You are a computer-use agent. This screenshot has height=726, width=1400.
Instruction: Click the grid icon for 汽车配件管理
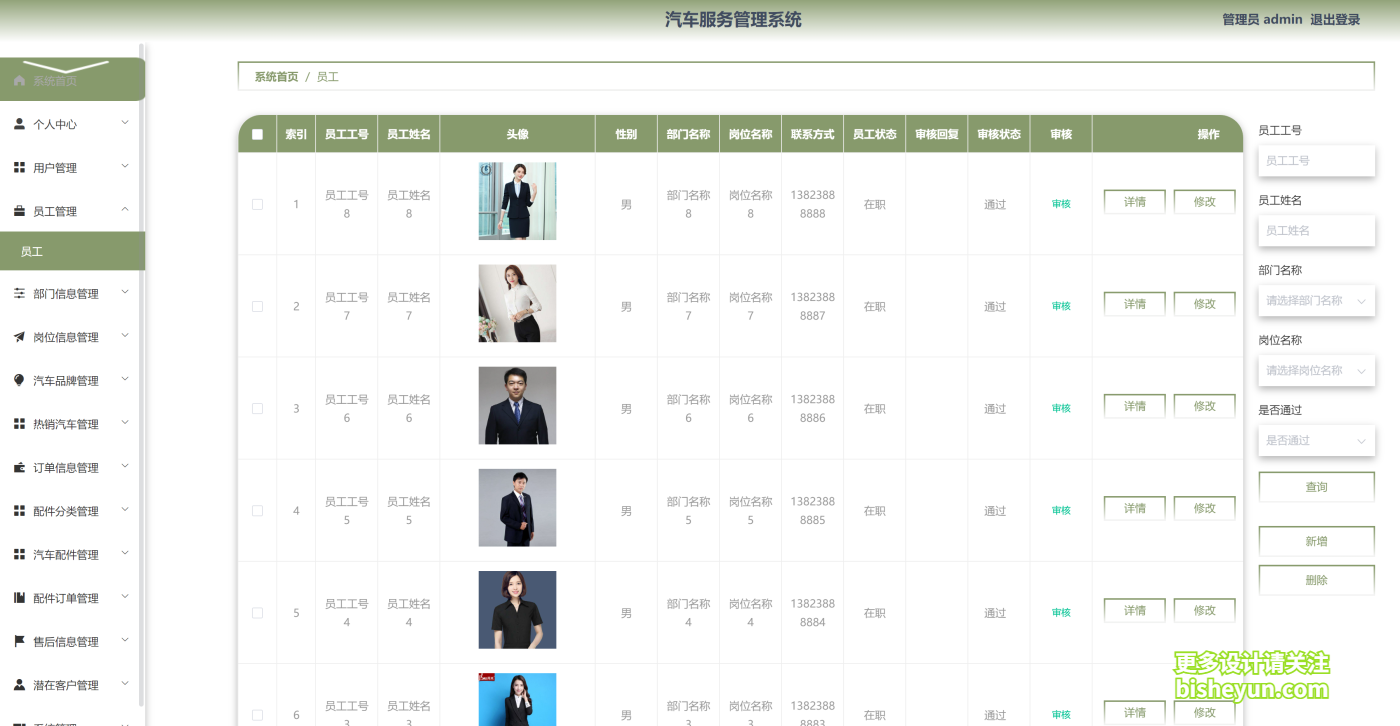19,554
